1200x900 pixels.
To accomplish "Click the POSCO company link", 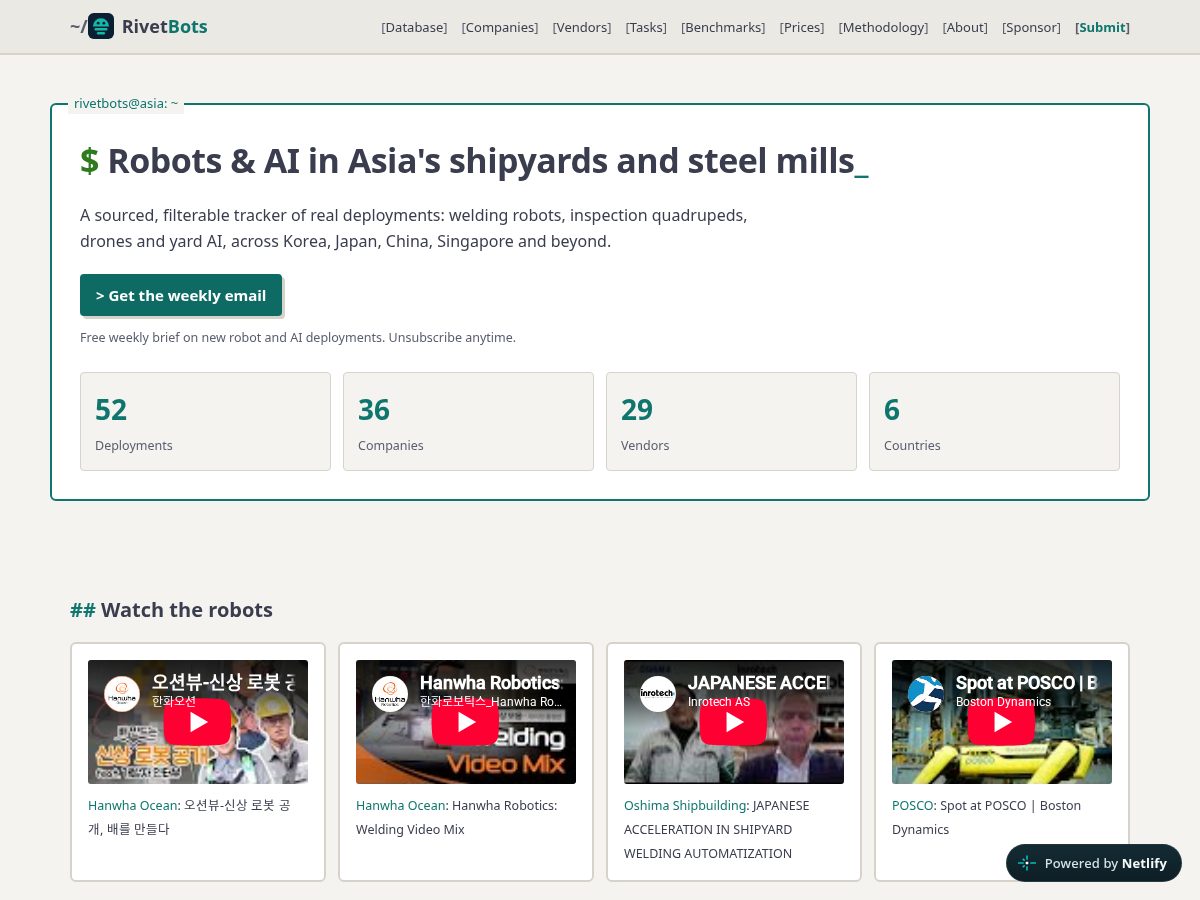I will click(x=913, y=805).
